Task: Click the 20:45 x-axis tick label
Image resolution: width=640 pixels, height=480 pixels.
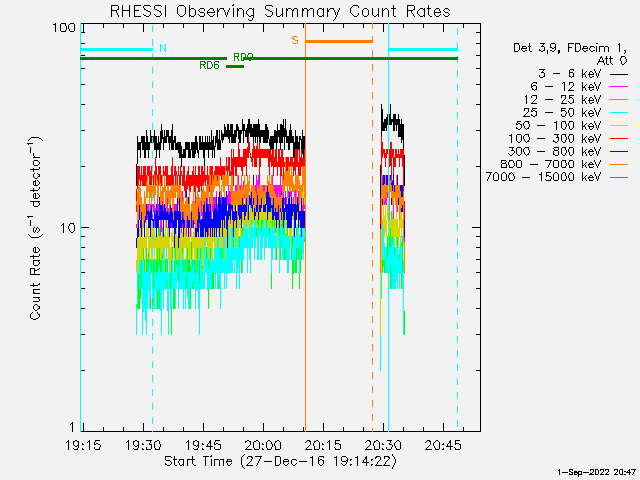Action: tap(443, 445)
